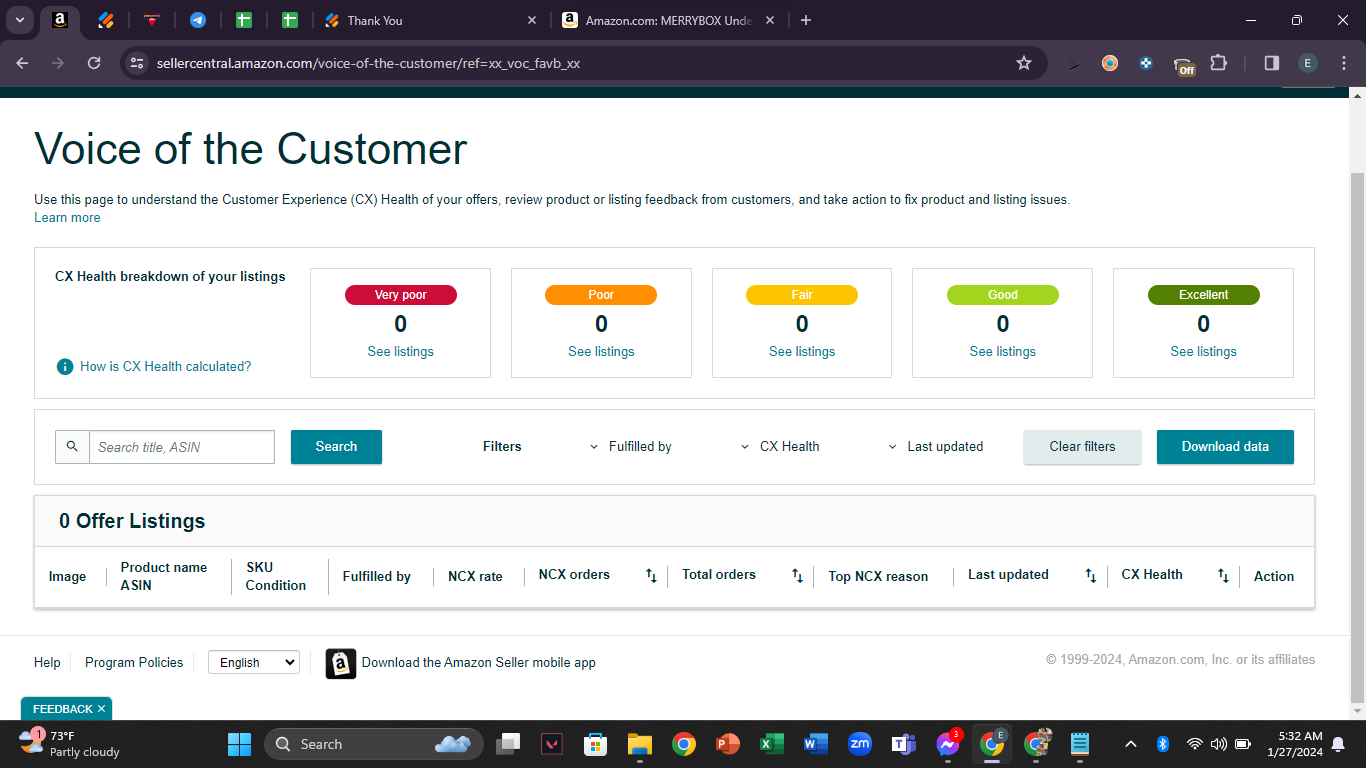The width and height of the screenshot is (1366, 768).
Task: Go back to the previous page
Action: (23, 63)
